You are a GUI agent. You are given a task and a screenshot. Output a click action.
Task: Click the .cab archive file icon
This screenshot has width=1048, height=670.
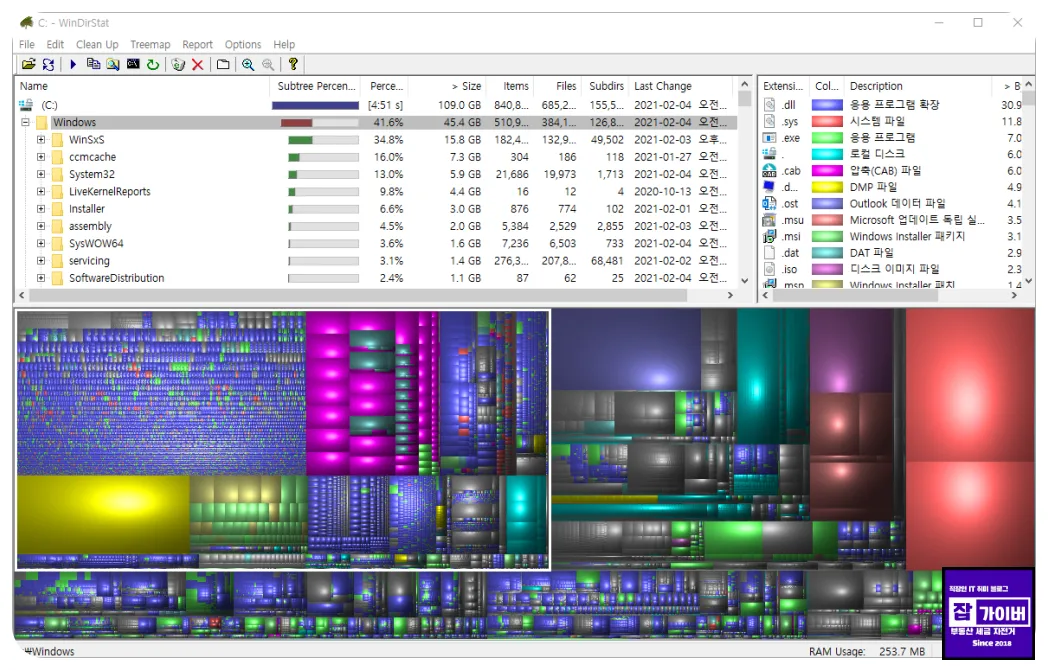coord(770,171)
